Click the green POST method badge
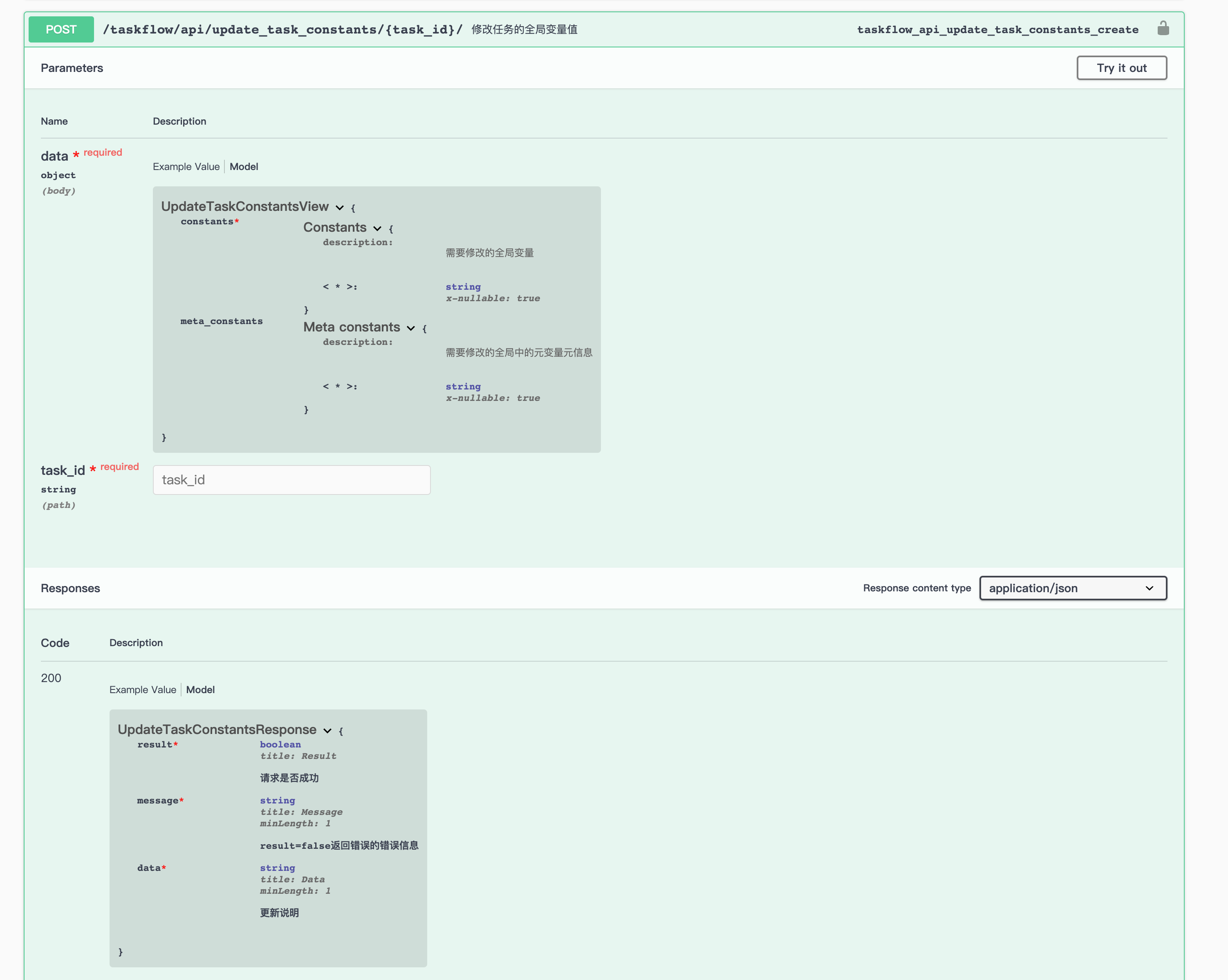The image size is (1228, 980). (61, 29)
